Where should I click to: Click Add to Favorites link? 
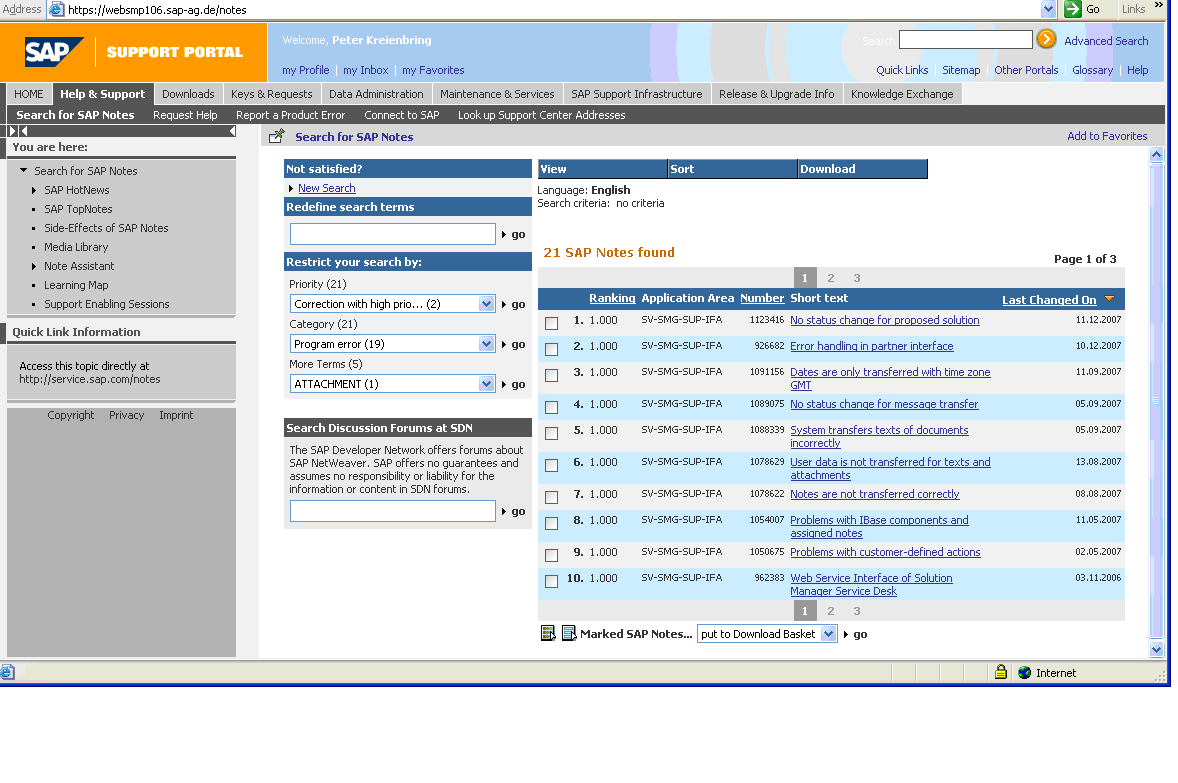coord(1107,136)
